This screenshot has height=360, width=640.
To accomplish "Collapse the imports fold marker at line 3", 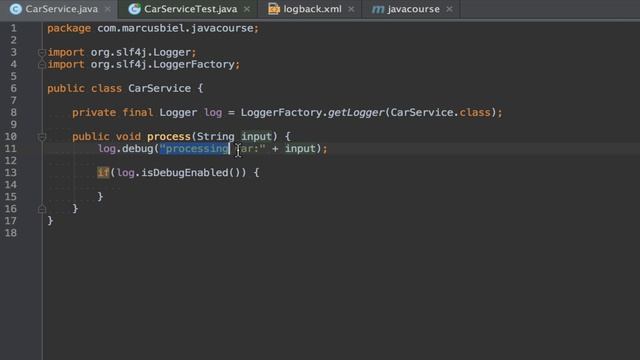I will (42, 52).
